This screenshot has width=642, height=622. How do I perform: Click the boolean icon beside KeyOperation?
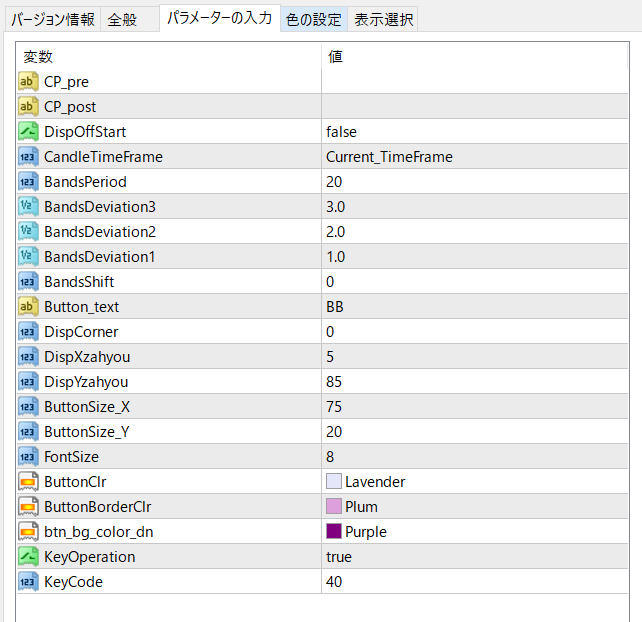tap(28, 557)
